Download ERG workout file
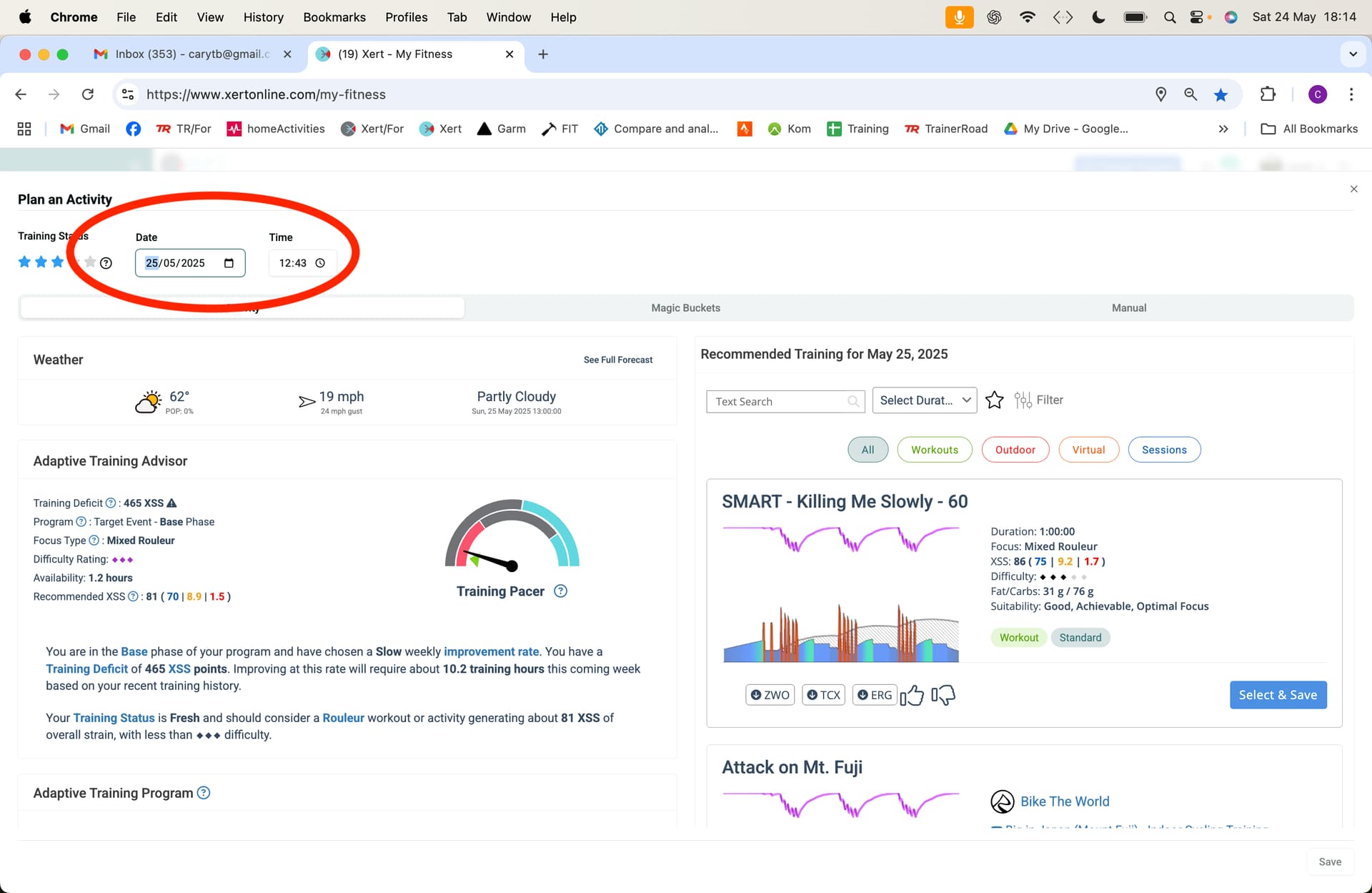1372x893 pixels. pyautogui.click(x=874, y=695)
